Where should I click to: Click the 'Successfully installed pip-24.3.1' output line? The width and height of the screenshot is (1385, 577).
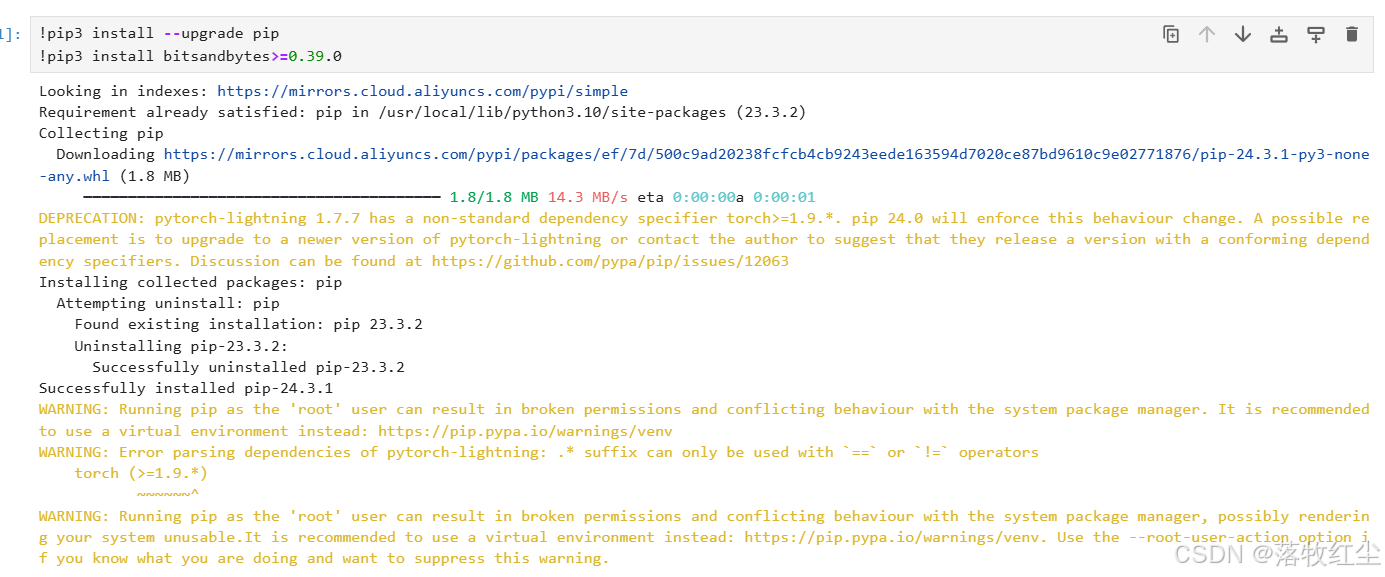click(186, 388)
